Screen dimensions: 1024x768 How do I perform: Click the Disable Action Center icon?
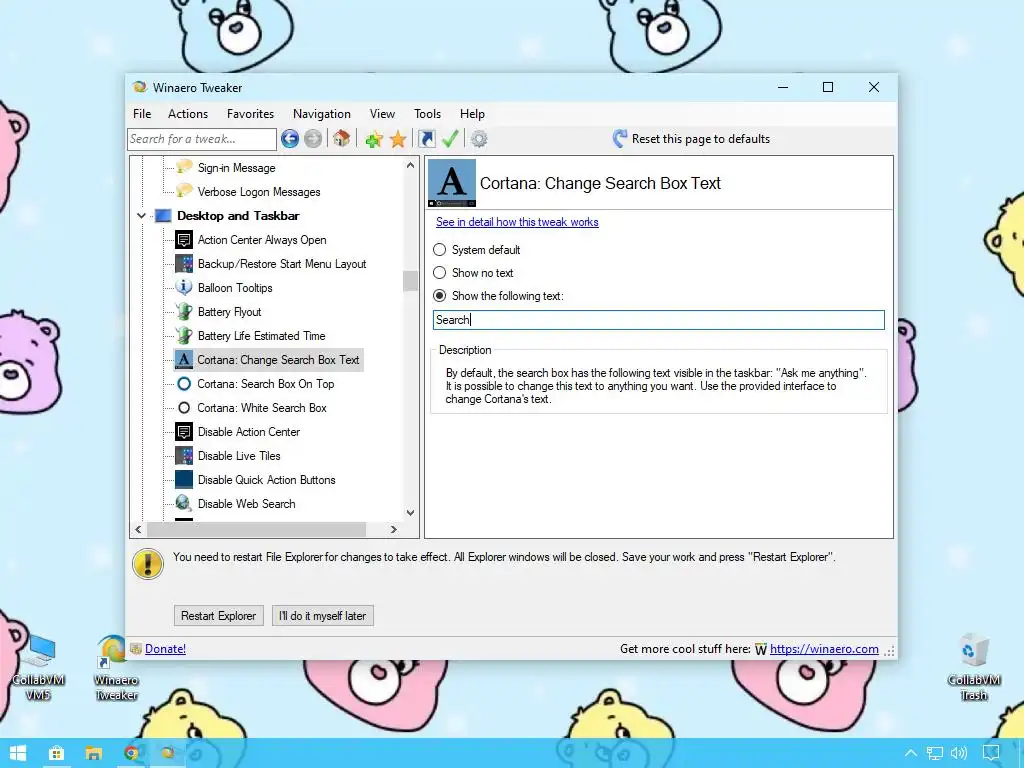click(184, 432)
